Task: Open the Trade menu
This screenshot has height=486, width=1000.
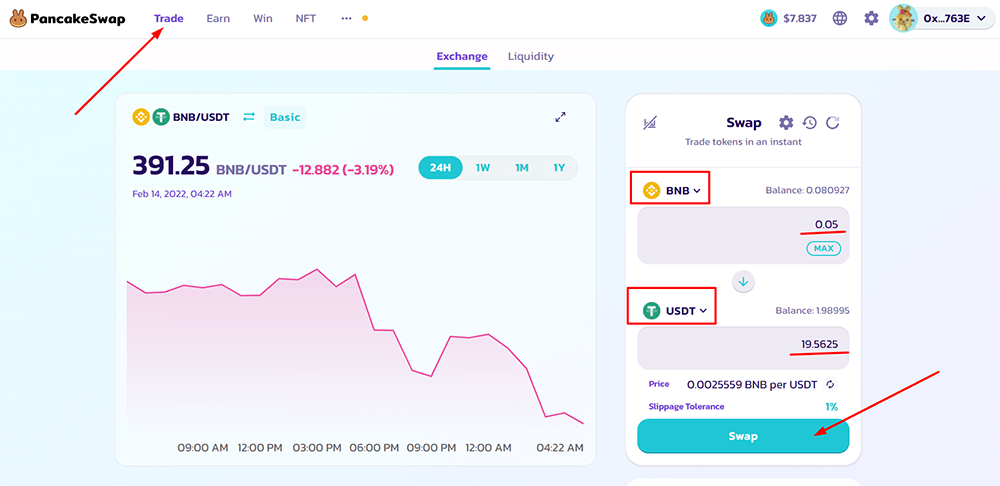Action: pyautogui.click(x=168, y=18)
